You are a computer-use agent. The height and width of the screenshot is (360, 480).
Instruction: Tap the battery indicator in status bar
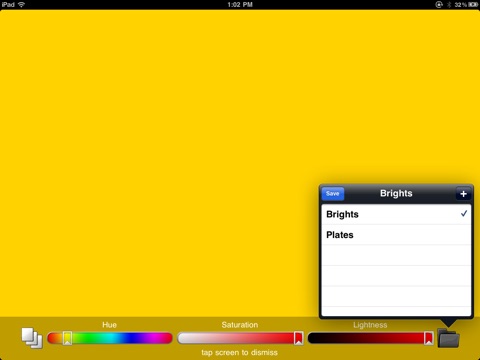[473, 4]
